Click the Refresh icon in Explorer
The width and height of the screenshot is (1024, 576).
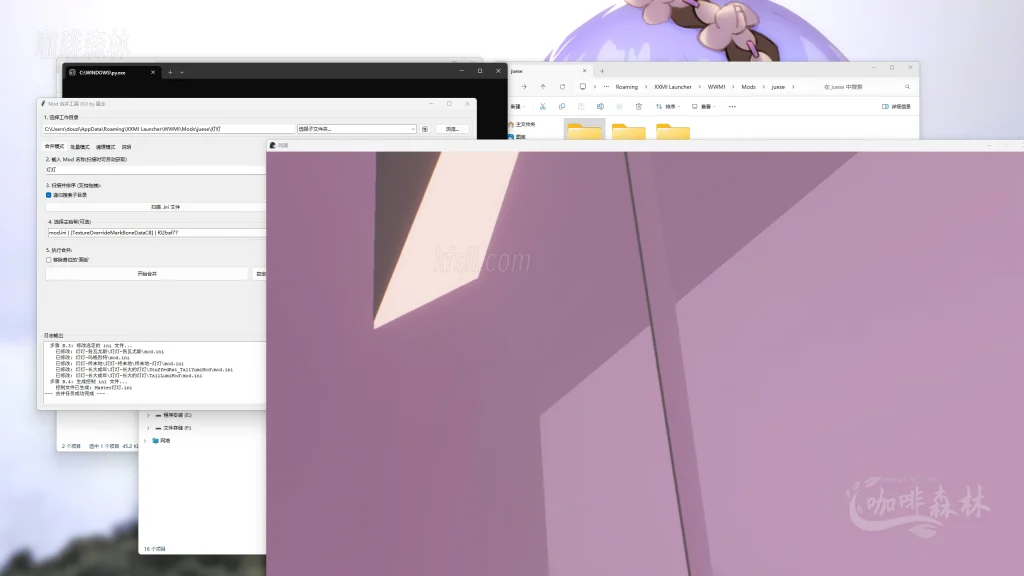click(563, 87)
